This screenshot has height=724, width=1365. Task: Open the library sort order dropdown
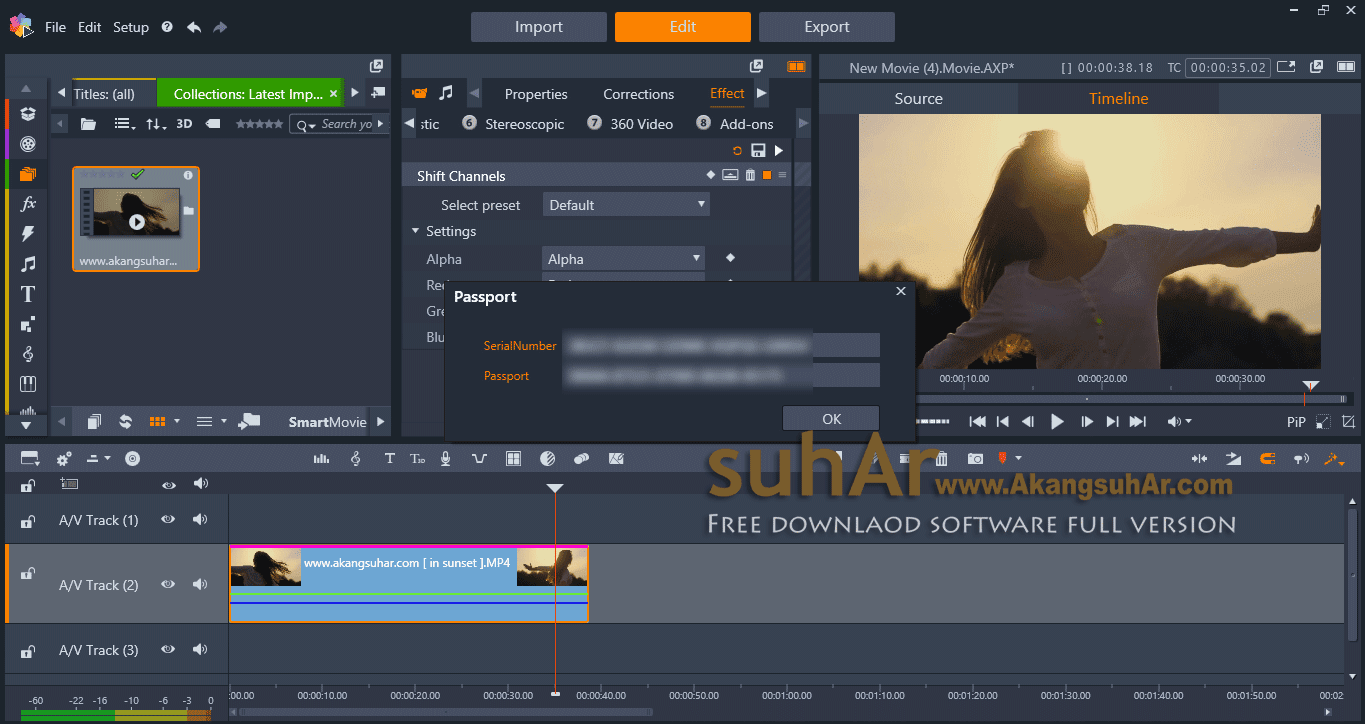pos(156,124)
